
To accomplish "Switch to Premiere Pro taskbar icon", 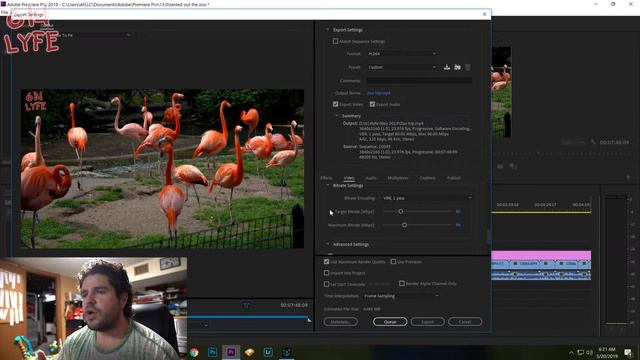I will pos(231,352).
